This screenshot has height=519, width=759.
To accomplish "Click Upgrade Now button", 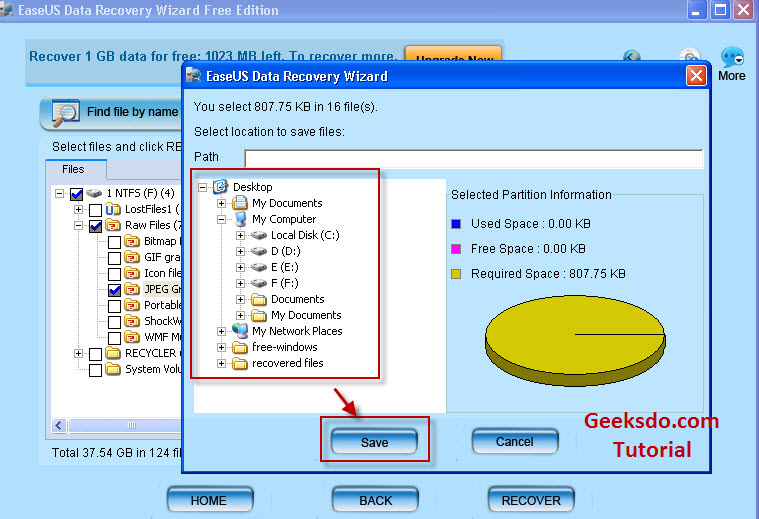I will tap(454, 54).
